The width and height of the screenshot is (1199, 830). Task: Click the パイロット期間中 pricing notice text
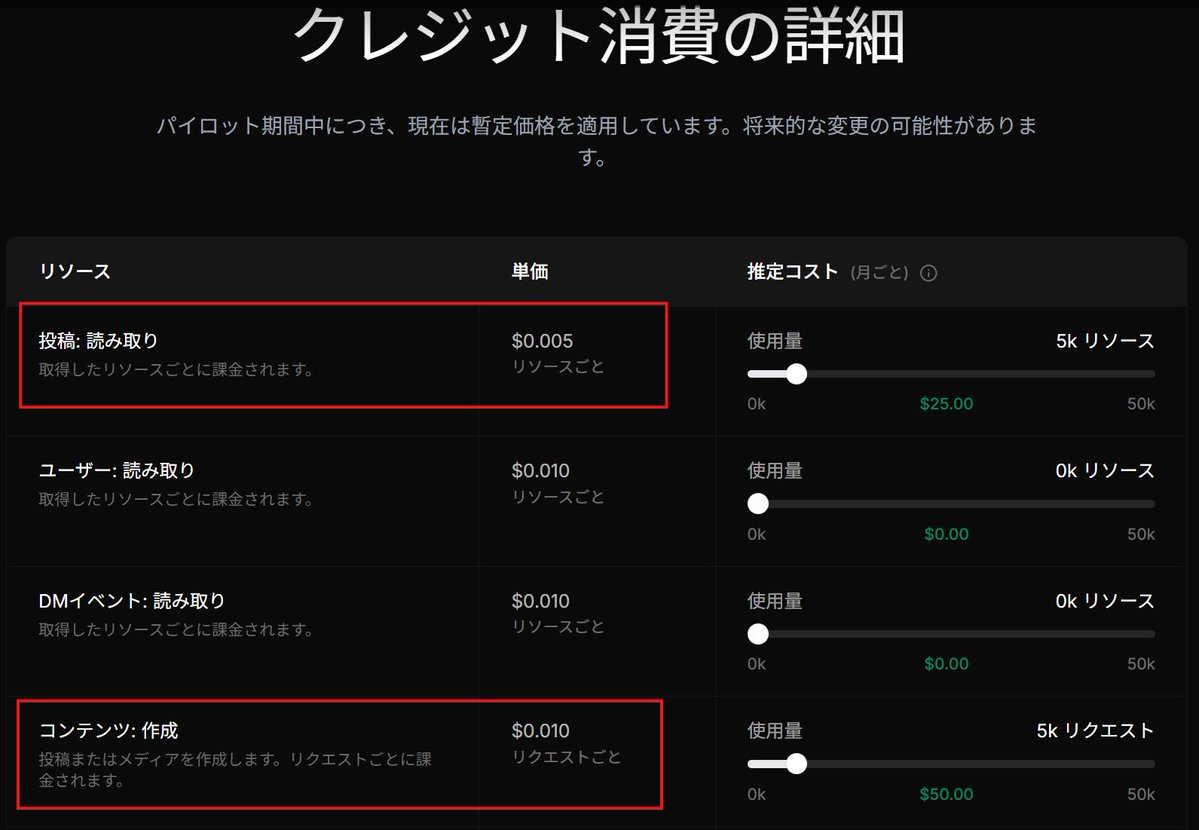[x=596, y=141]
